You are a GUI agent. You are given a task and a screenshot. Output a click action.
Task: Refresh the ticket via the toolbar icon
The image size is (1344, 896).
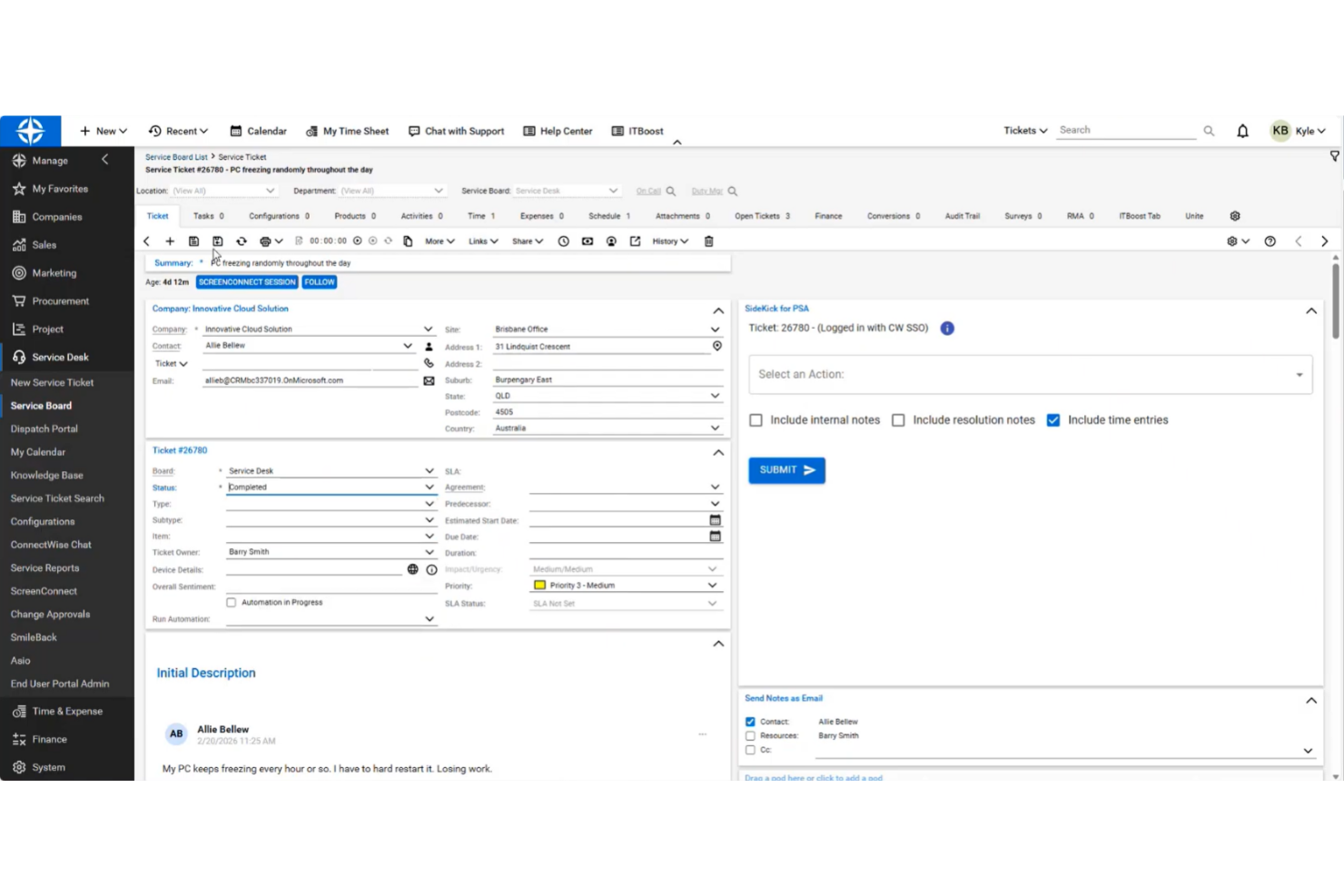(x=242, y=241)
